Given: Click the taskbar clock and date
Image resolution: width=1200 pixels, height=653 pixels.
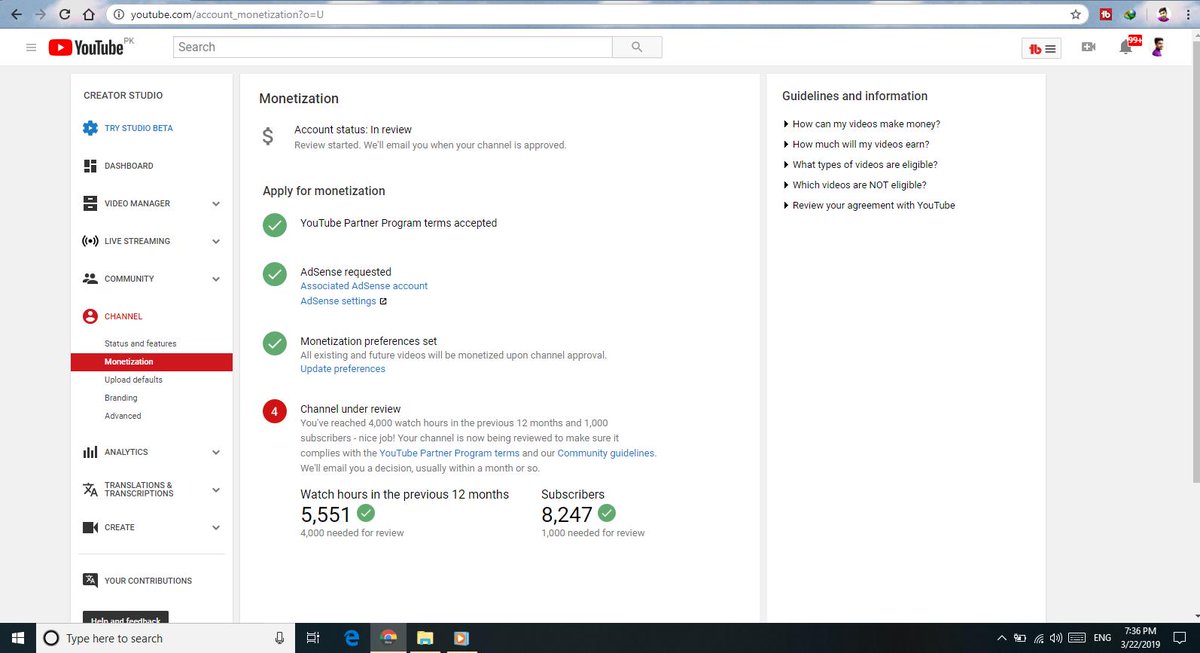Looking at the screenshot, I should (x=1140, y=638).
